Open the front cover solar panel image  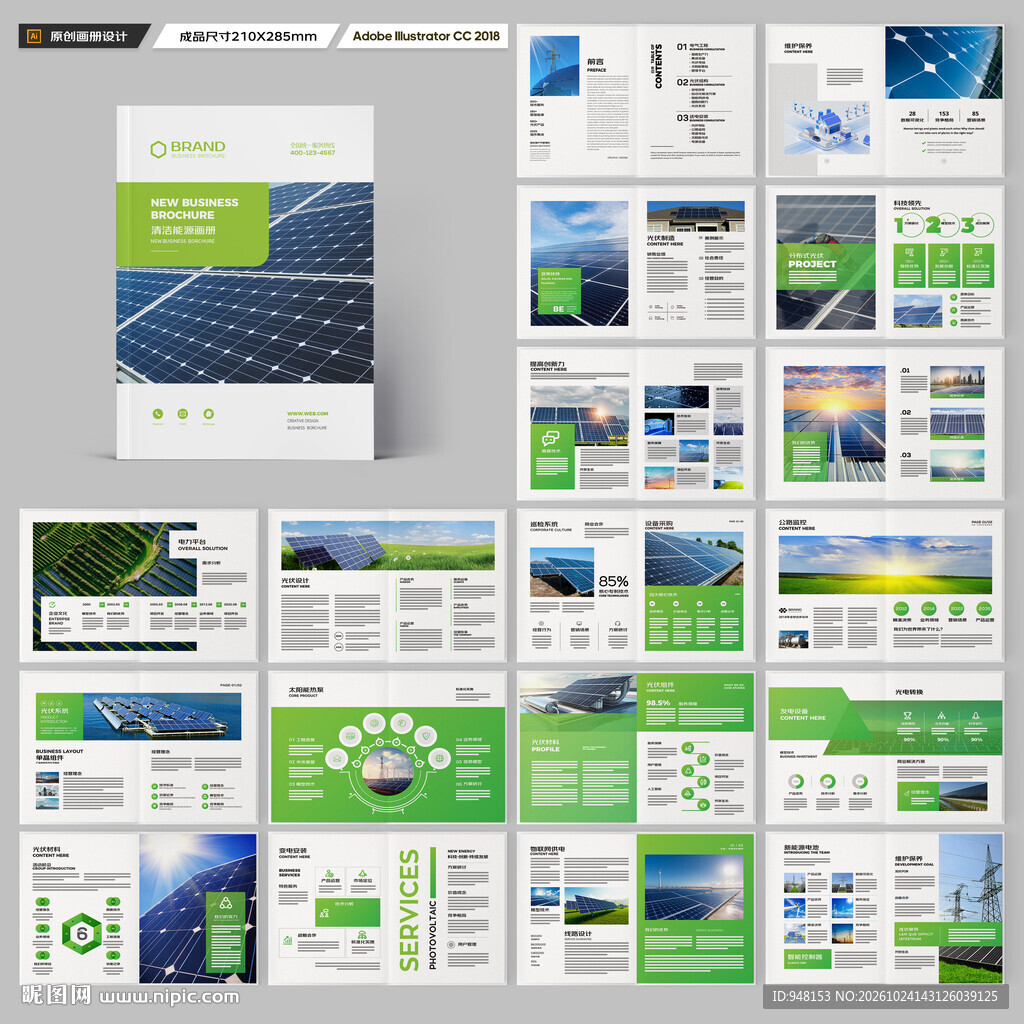click(245, 283)
